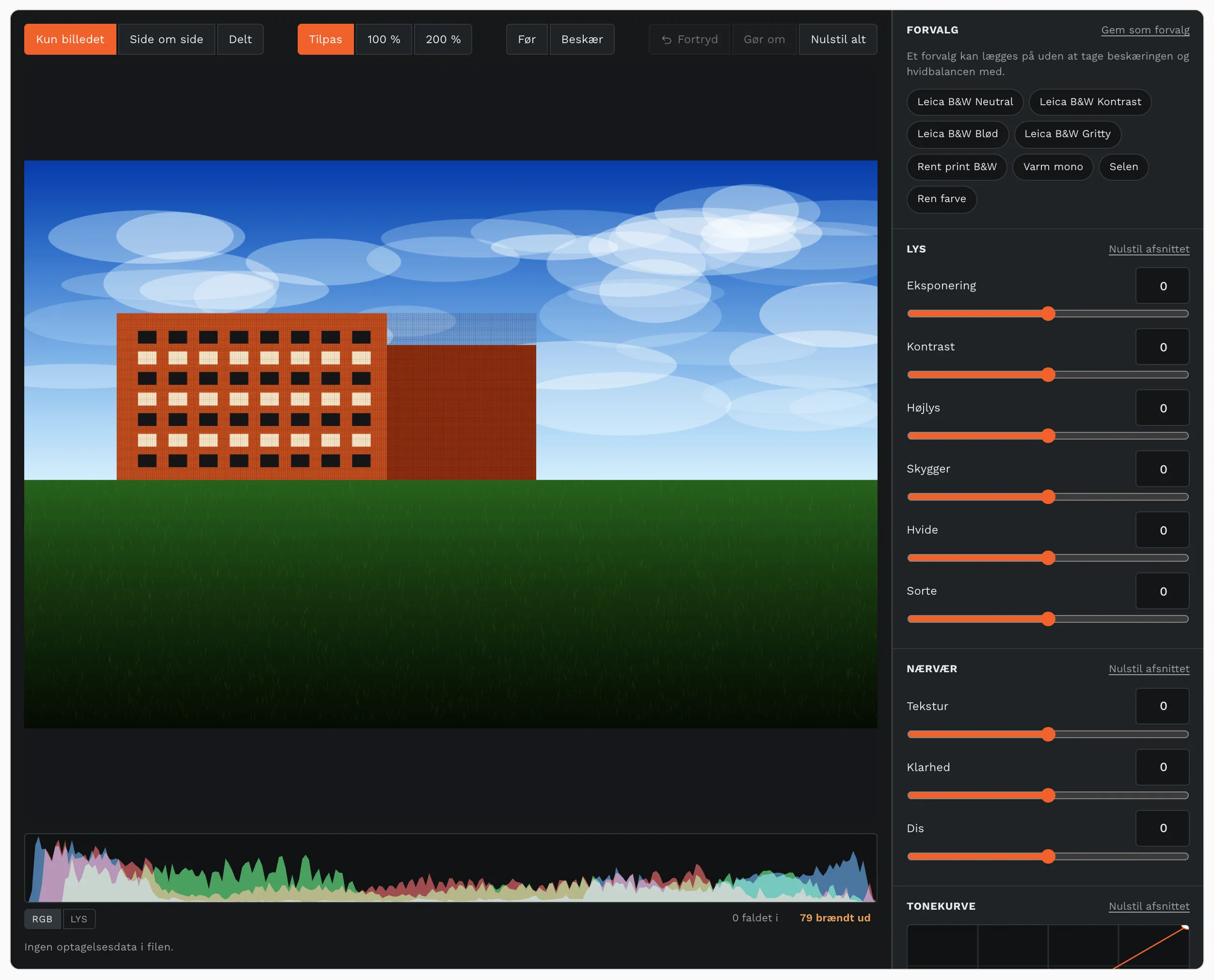Apply the Leica B&W Gritty preset
The height and width of the screenshot is (980, 1214).
[1067, 134]
